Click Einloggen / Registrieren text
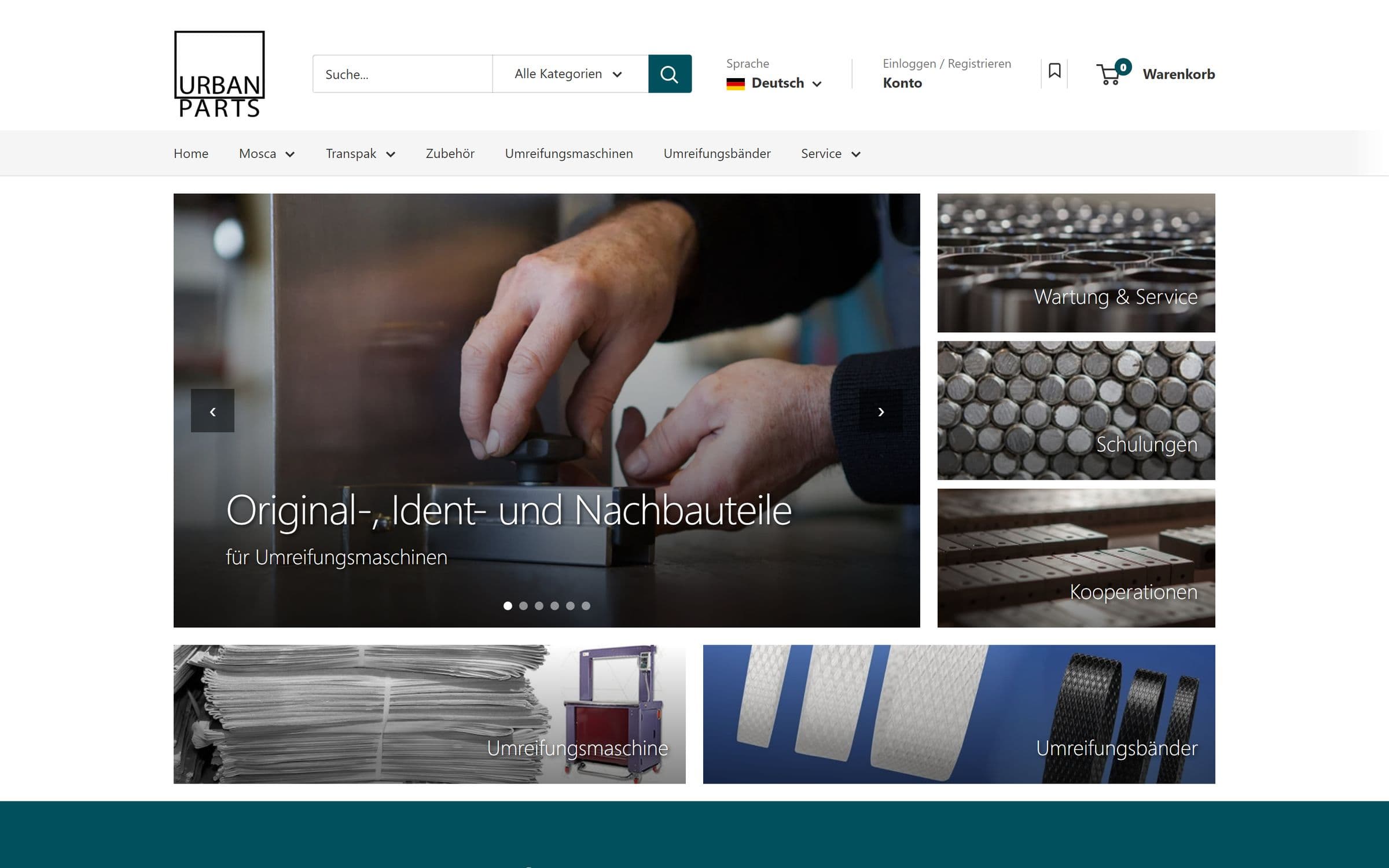 point(947,64)
